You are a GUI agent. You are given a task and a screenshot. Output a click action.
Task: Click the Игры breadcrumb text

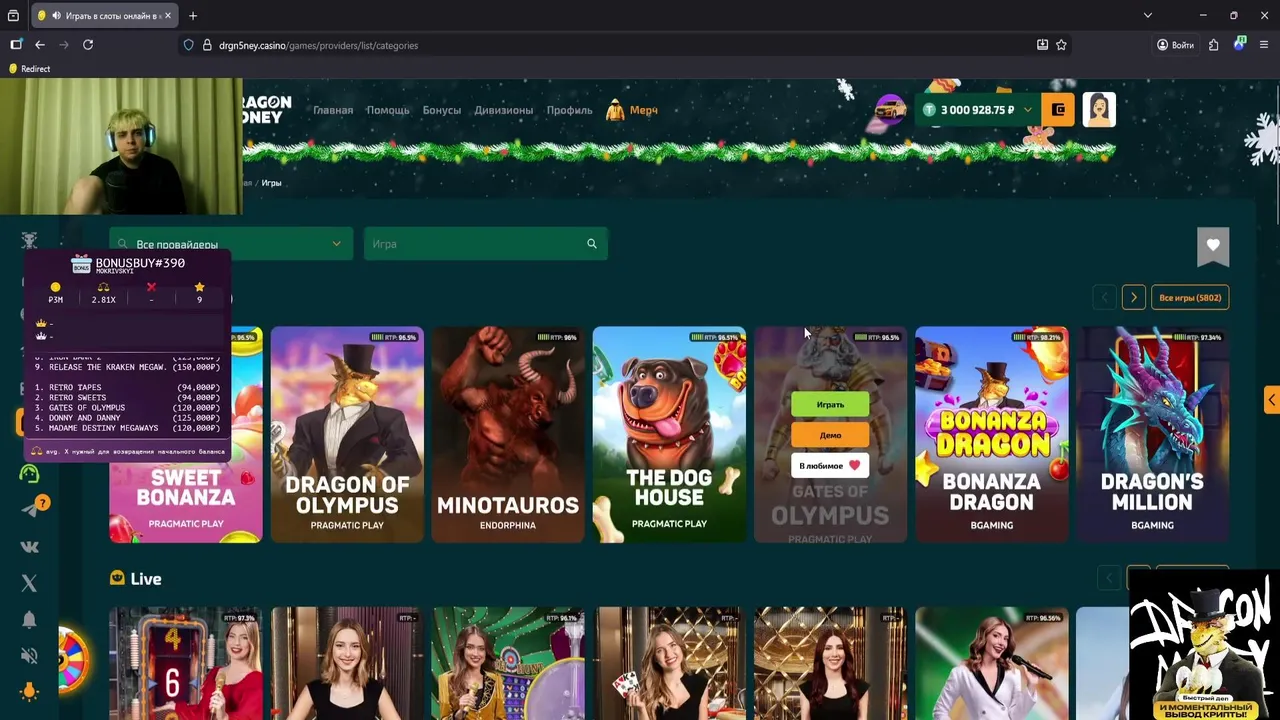pyautogui.click(x=271, y=183)
